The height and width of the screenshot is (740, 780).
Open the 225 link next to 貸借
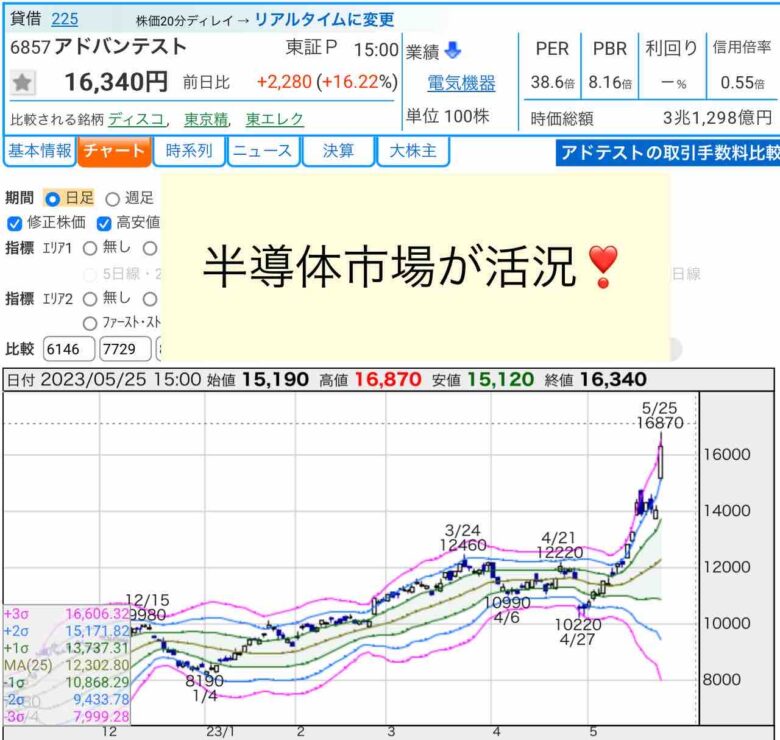pyautogui.click(x=65, y=19)
